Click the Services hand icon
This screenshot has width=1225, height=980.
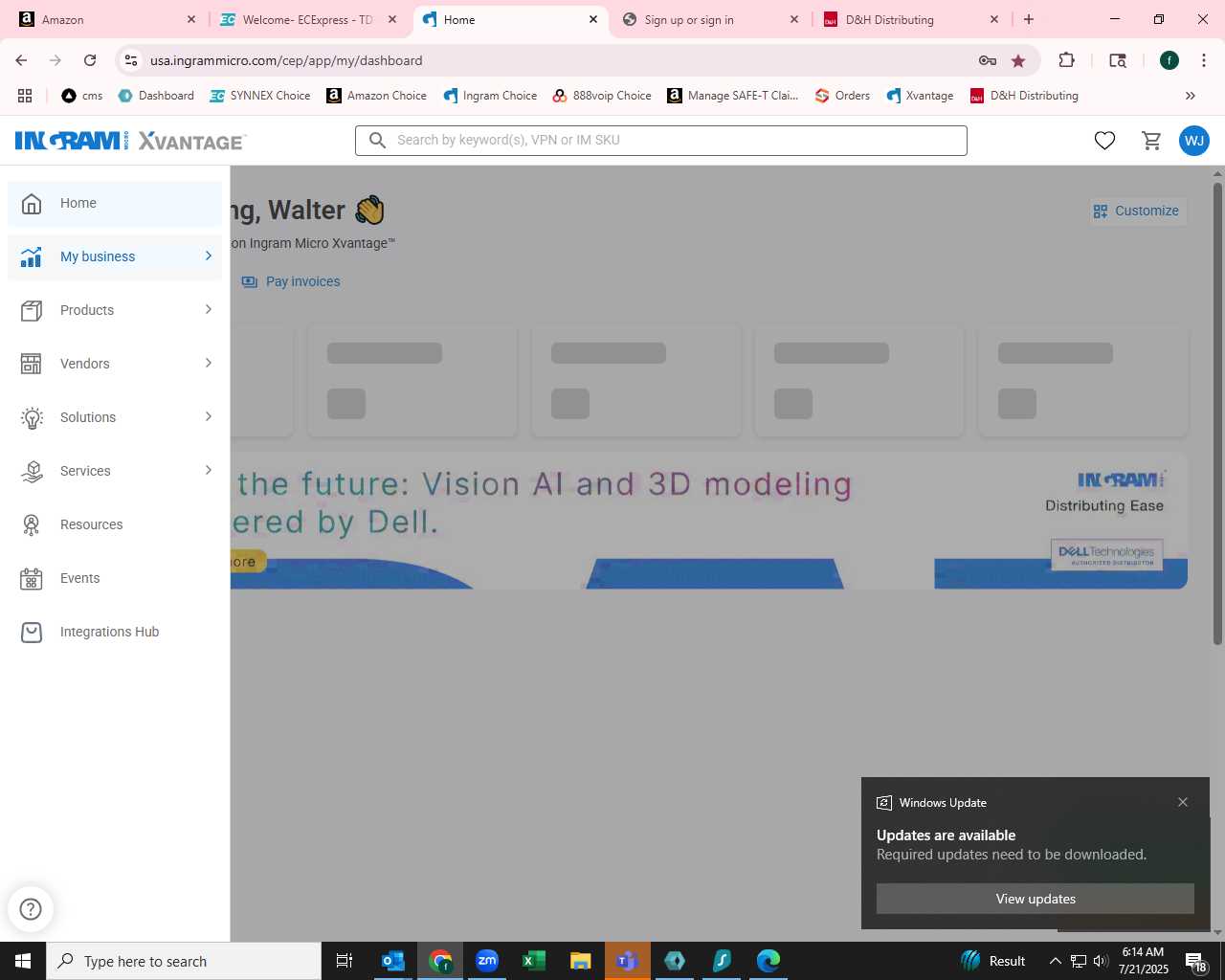(x=32, y=471)
